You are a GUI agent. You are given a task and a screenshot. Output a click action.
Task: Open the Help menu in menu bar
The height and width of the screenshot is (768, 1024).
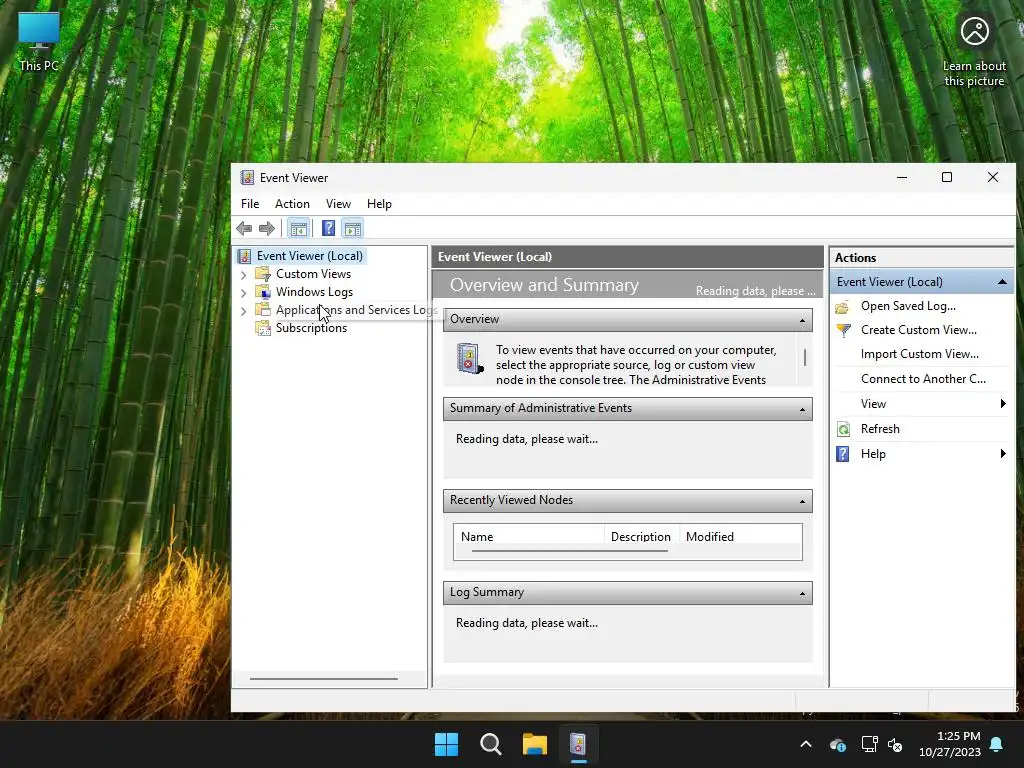(379, 204)
